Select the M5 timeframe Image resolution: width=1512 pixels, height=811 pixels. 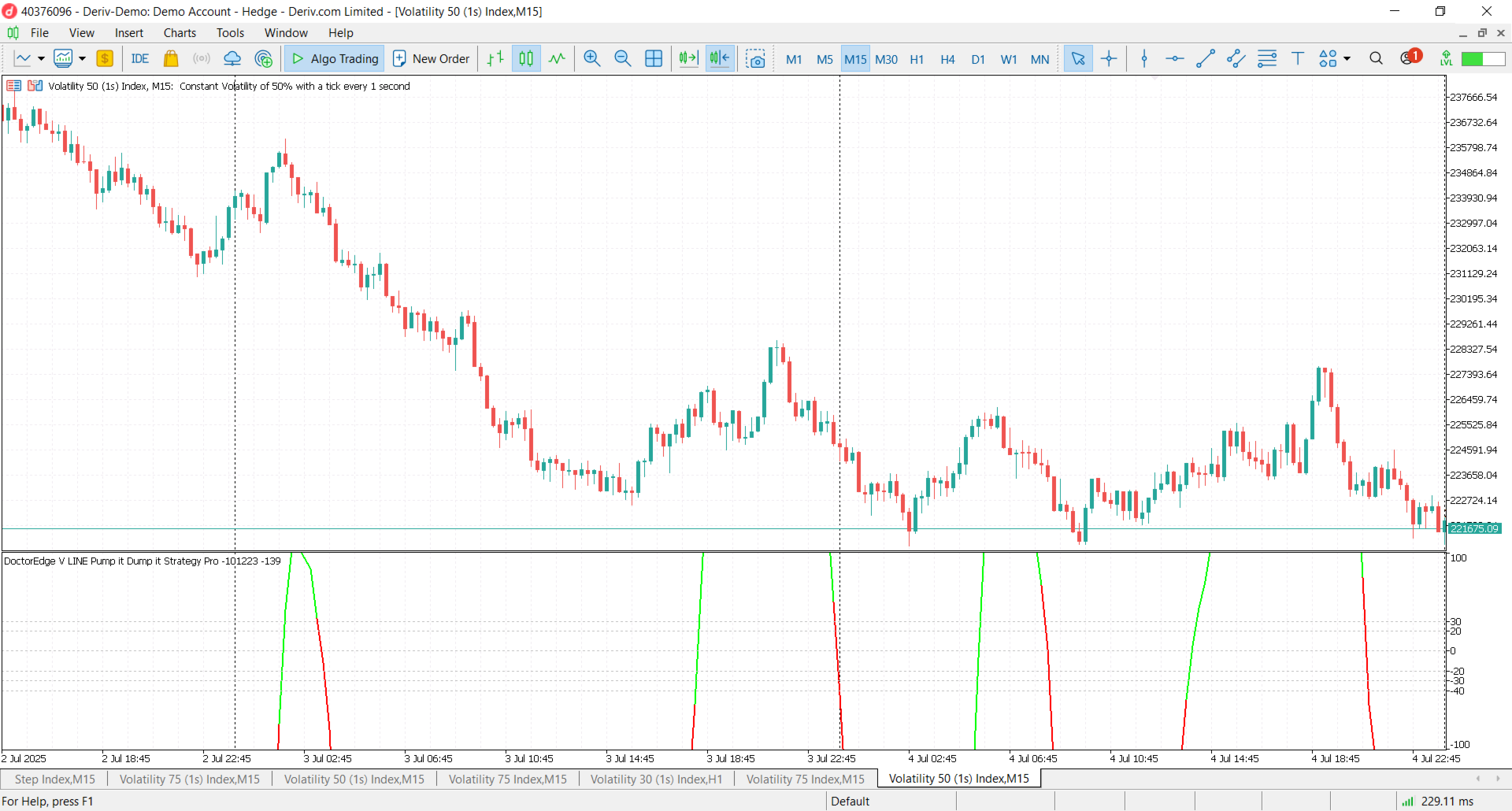click(825, 60)
